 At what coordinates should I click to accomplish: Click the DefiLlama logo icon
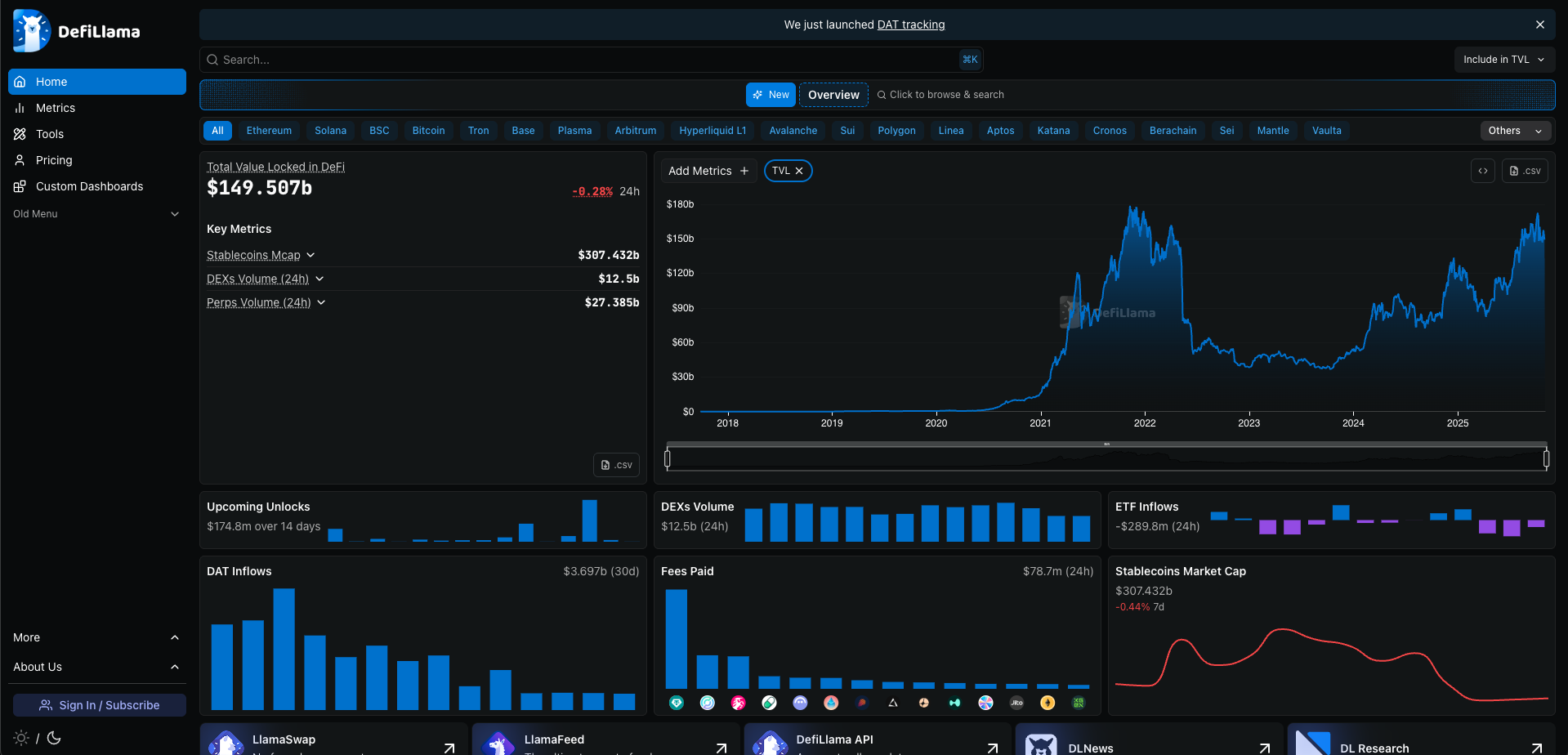[32, 31]
